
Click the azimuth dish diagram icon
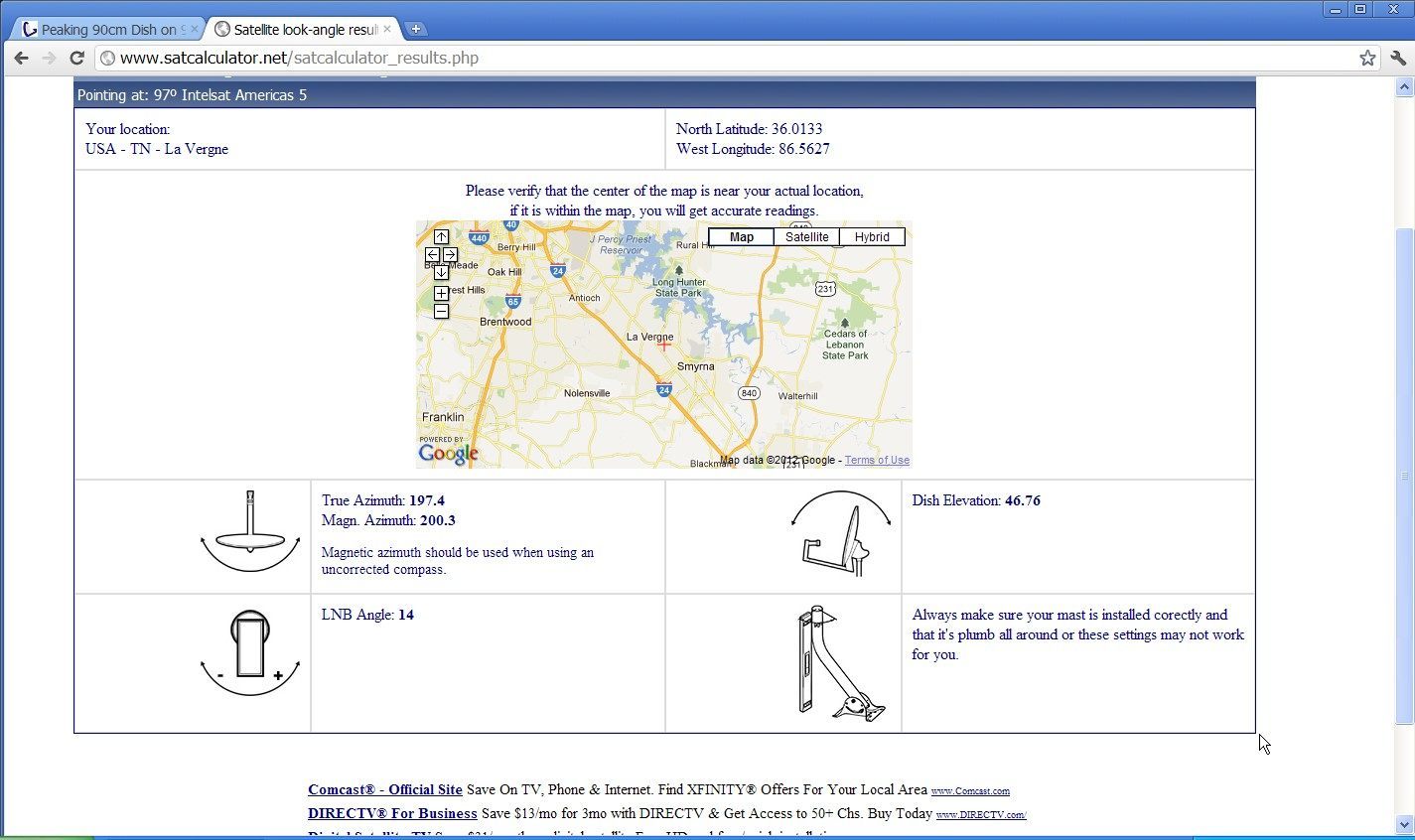[x=250, y=531]
